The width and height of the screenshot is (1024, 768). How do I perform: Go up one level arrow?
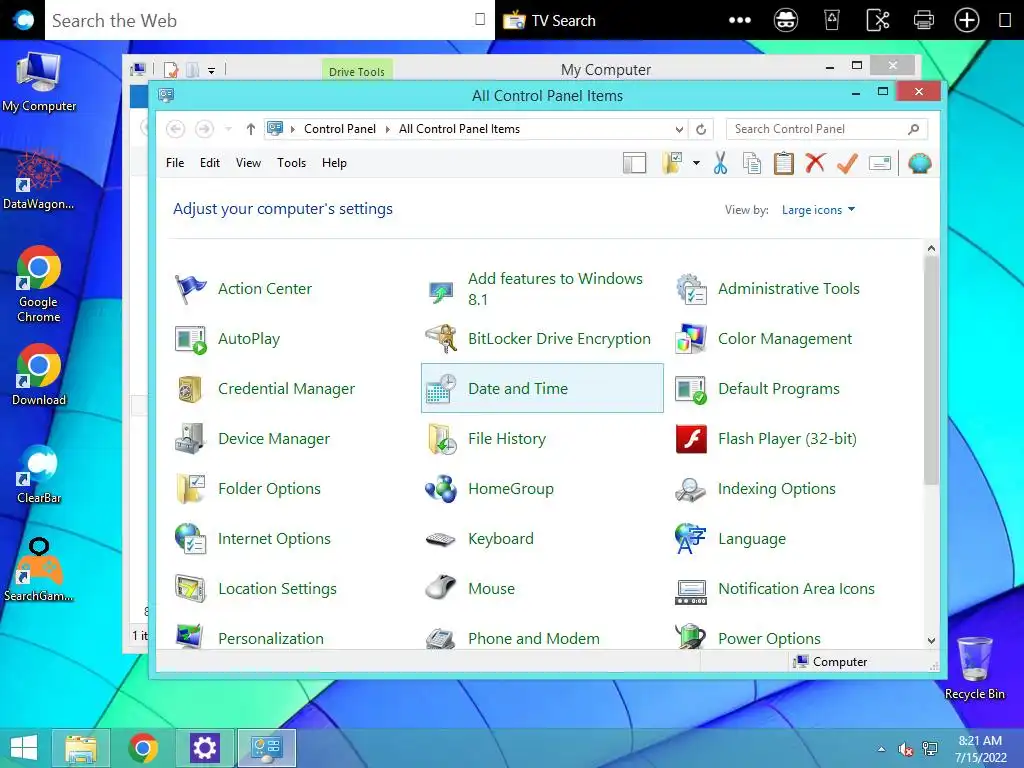point(251,129)
